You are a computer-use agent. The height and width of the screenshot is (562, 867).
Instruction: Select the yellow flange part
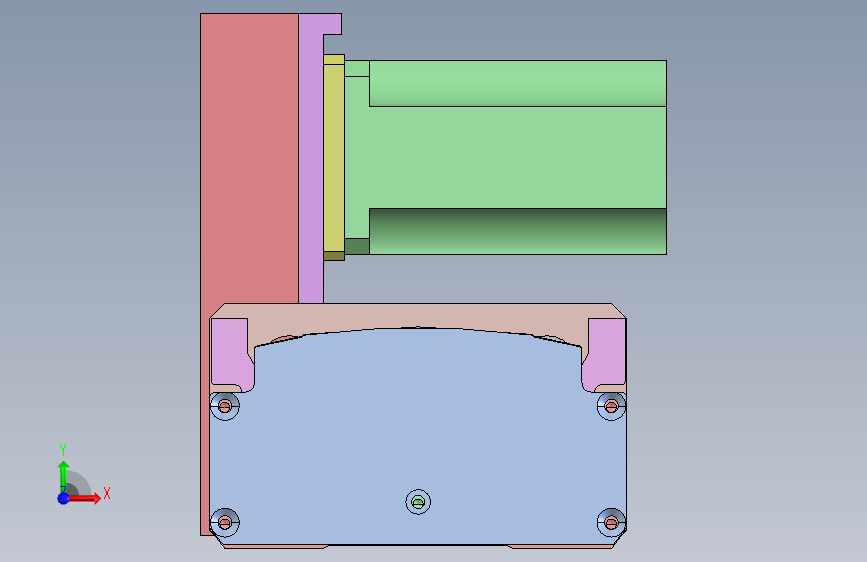click(334, 158)
